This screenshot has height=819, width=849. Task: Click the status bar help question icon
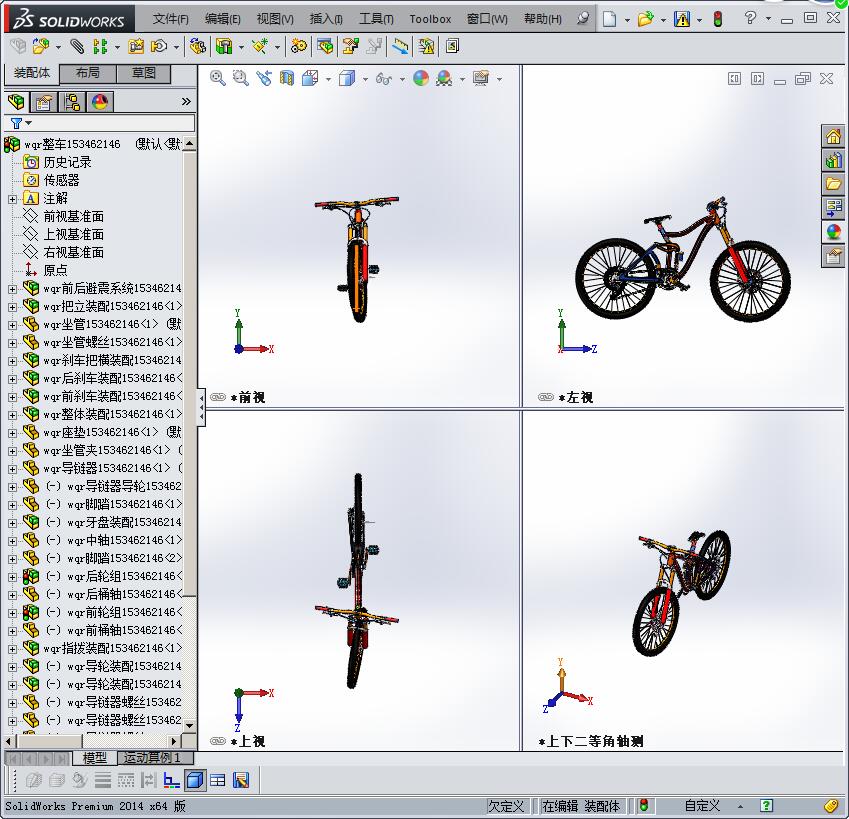click(x=766, y=805)
